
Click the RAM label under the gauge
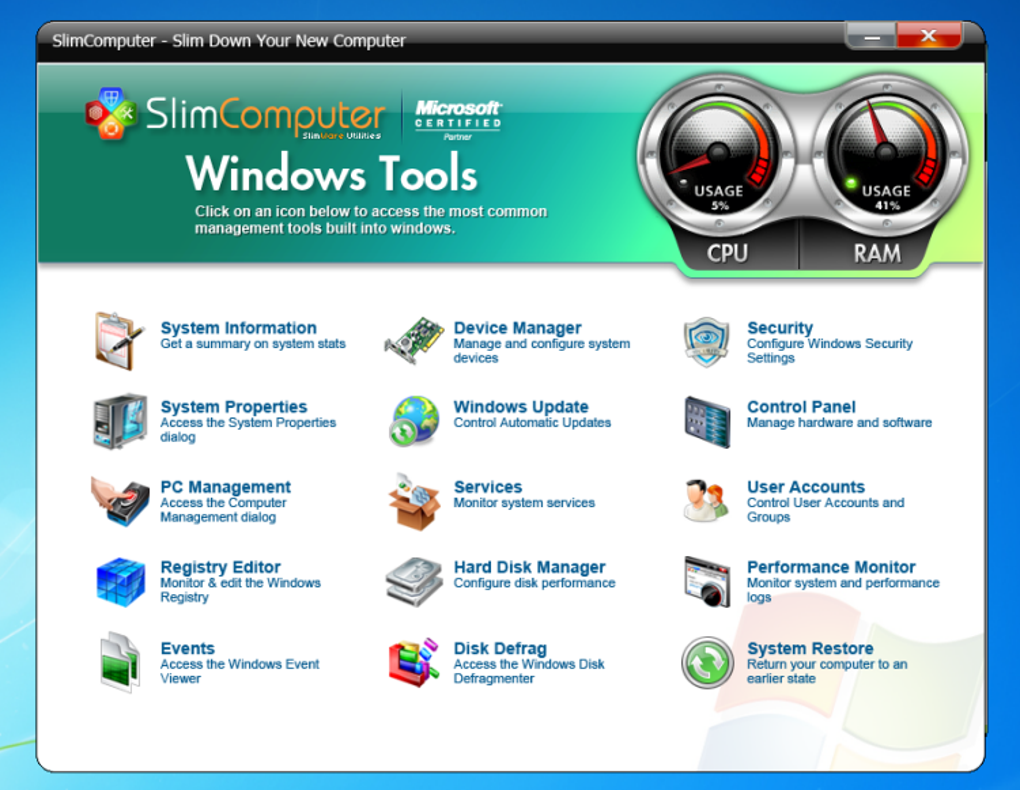878,253
